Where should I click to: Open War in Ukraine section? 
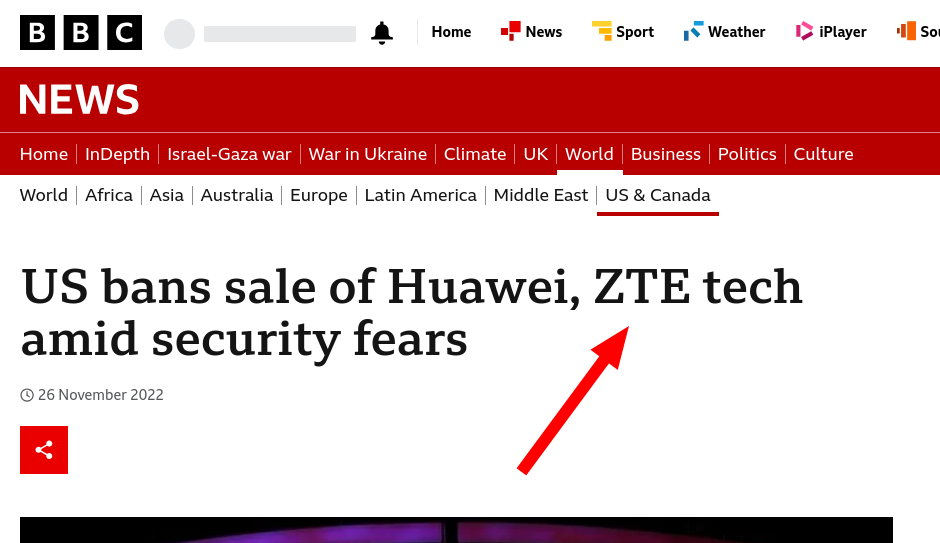367,154
